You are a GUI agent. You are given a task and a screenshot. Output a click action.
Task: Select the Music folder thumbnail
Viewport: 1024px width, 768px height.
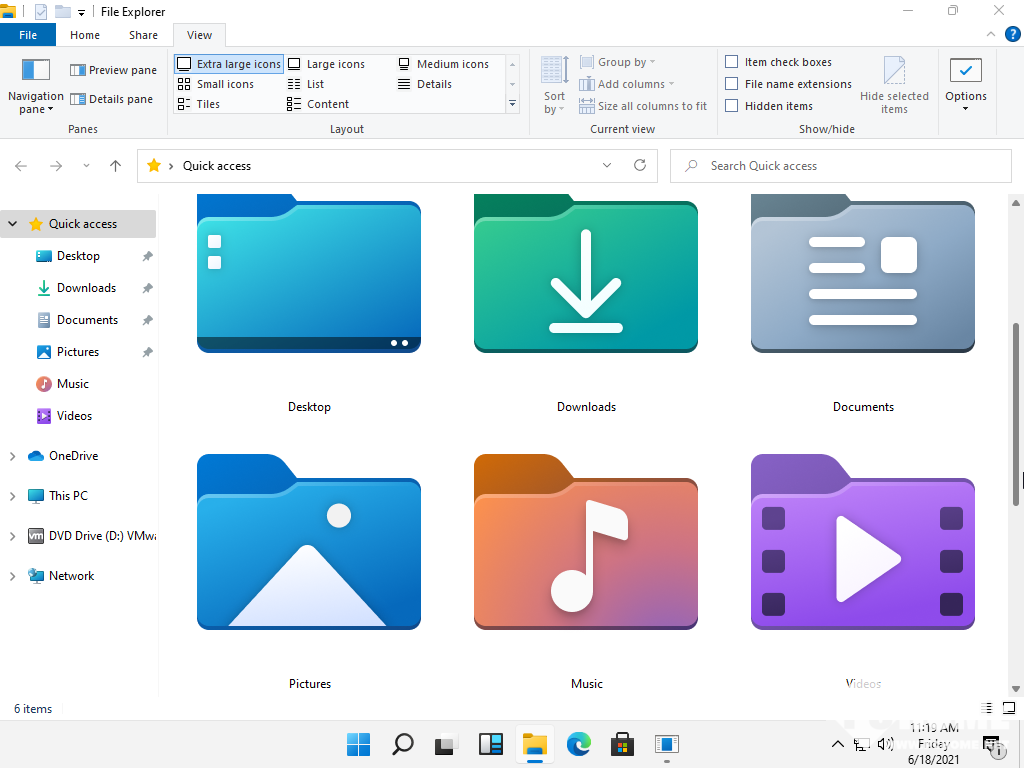tap(586, 542)
